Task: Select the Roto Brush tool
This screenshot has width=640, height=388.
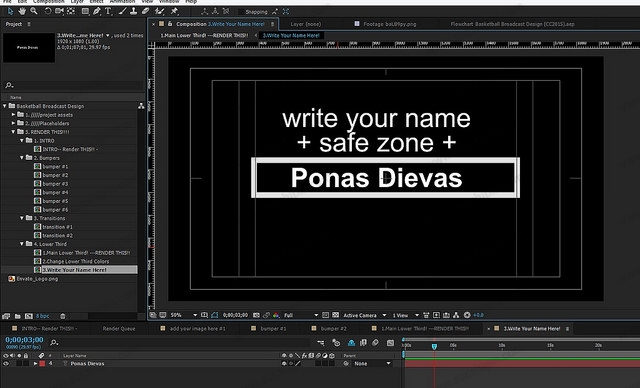Action: [159, 11]
